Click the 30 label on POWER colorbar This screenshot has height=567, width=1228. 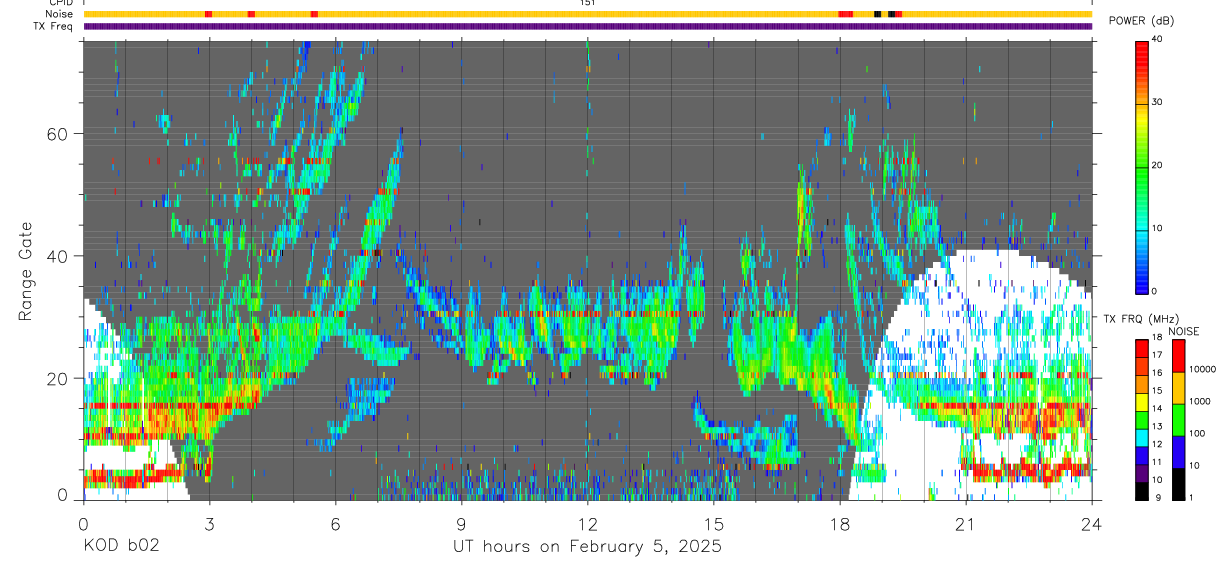(x=1156, y=102)
